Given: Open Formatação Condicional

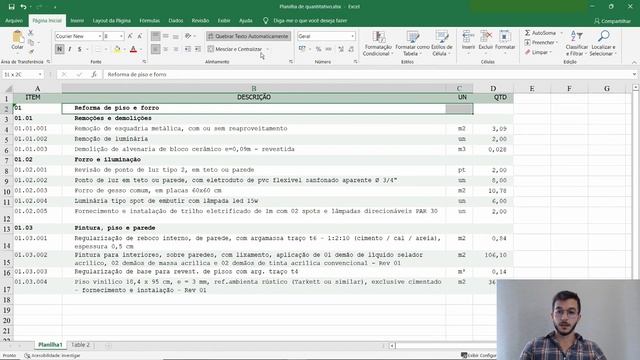Looking at the screenshot, I should 378,43.
